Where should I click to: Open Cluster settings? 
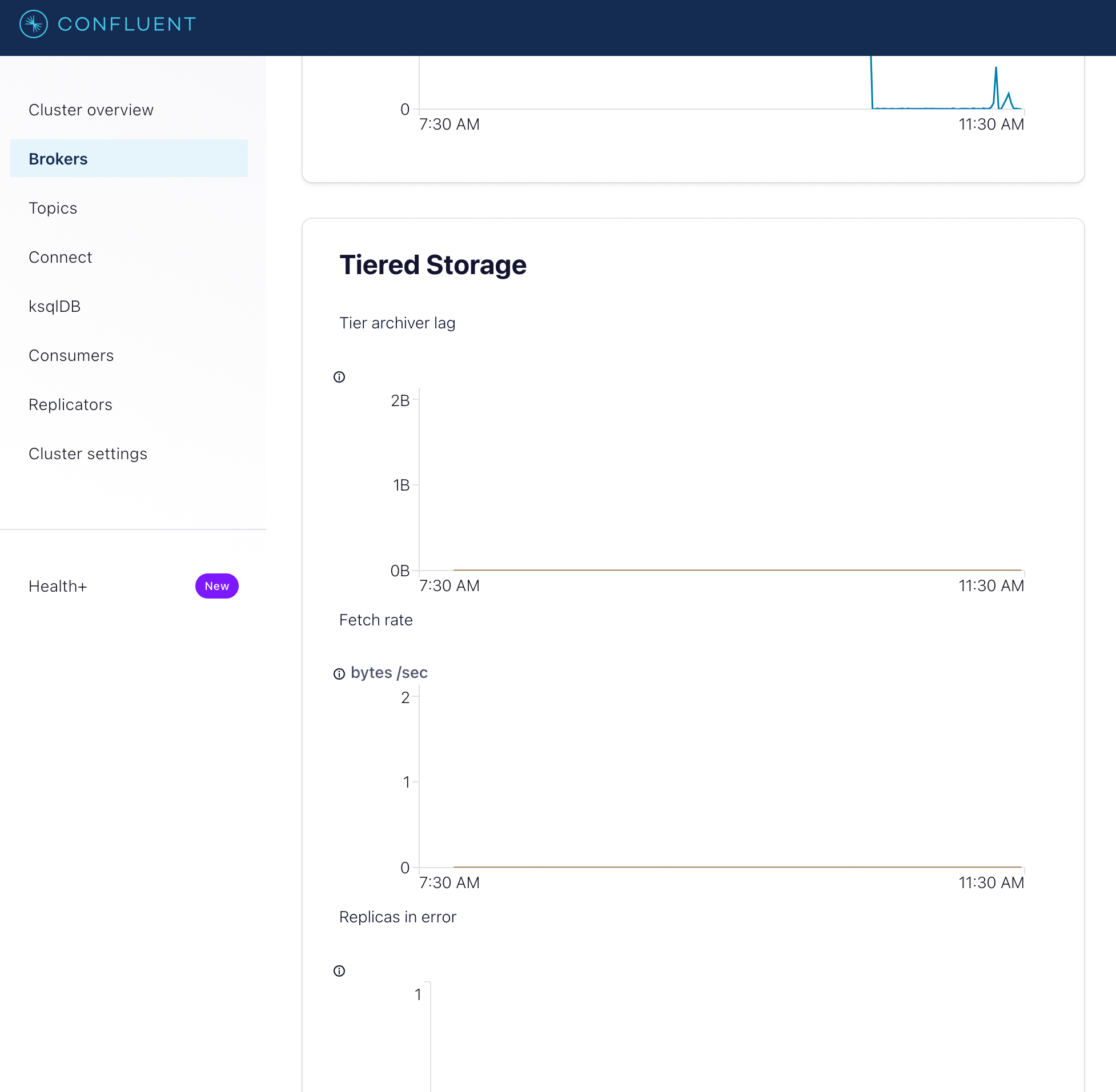tap(88, 453)
